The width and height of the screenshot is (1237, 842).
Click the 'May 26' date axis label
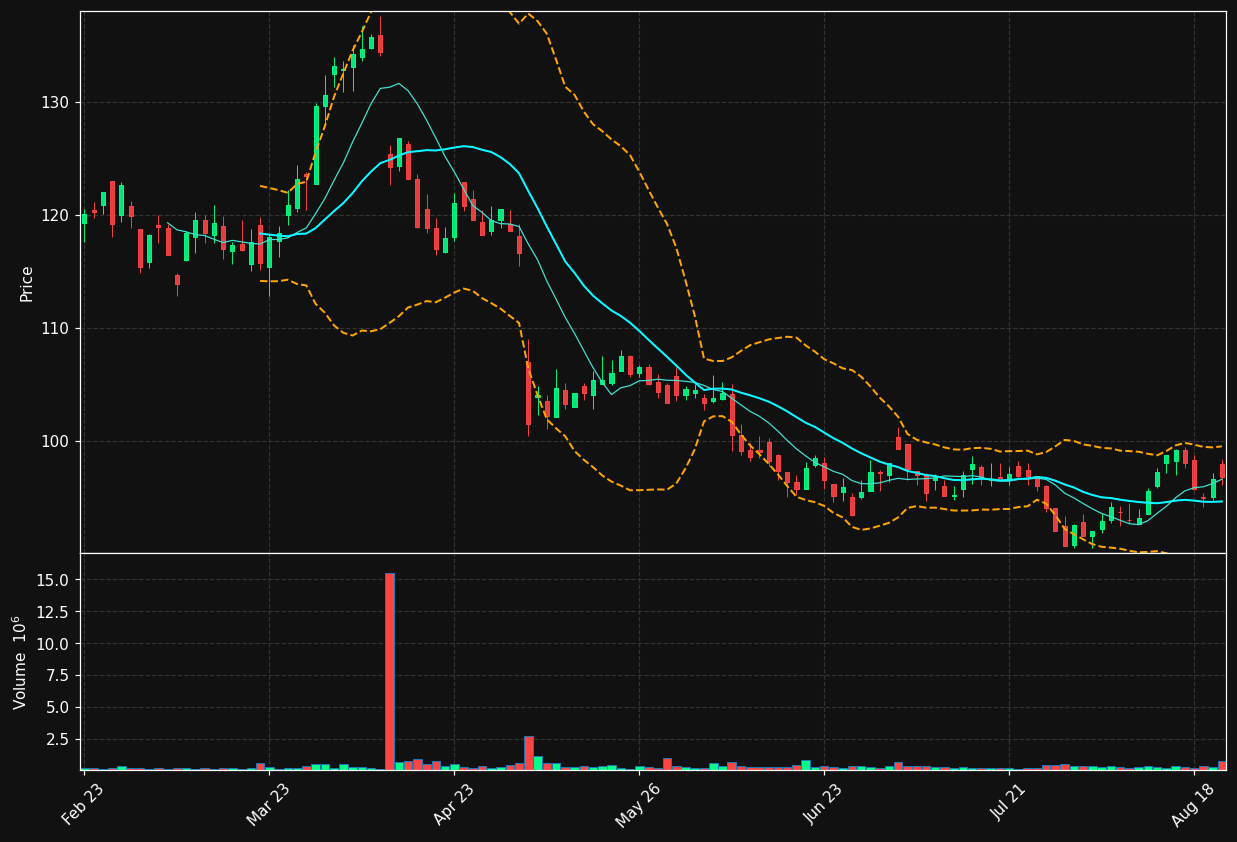(x=636, y=804)
